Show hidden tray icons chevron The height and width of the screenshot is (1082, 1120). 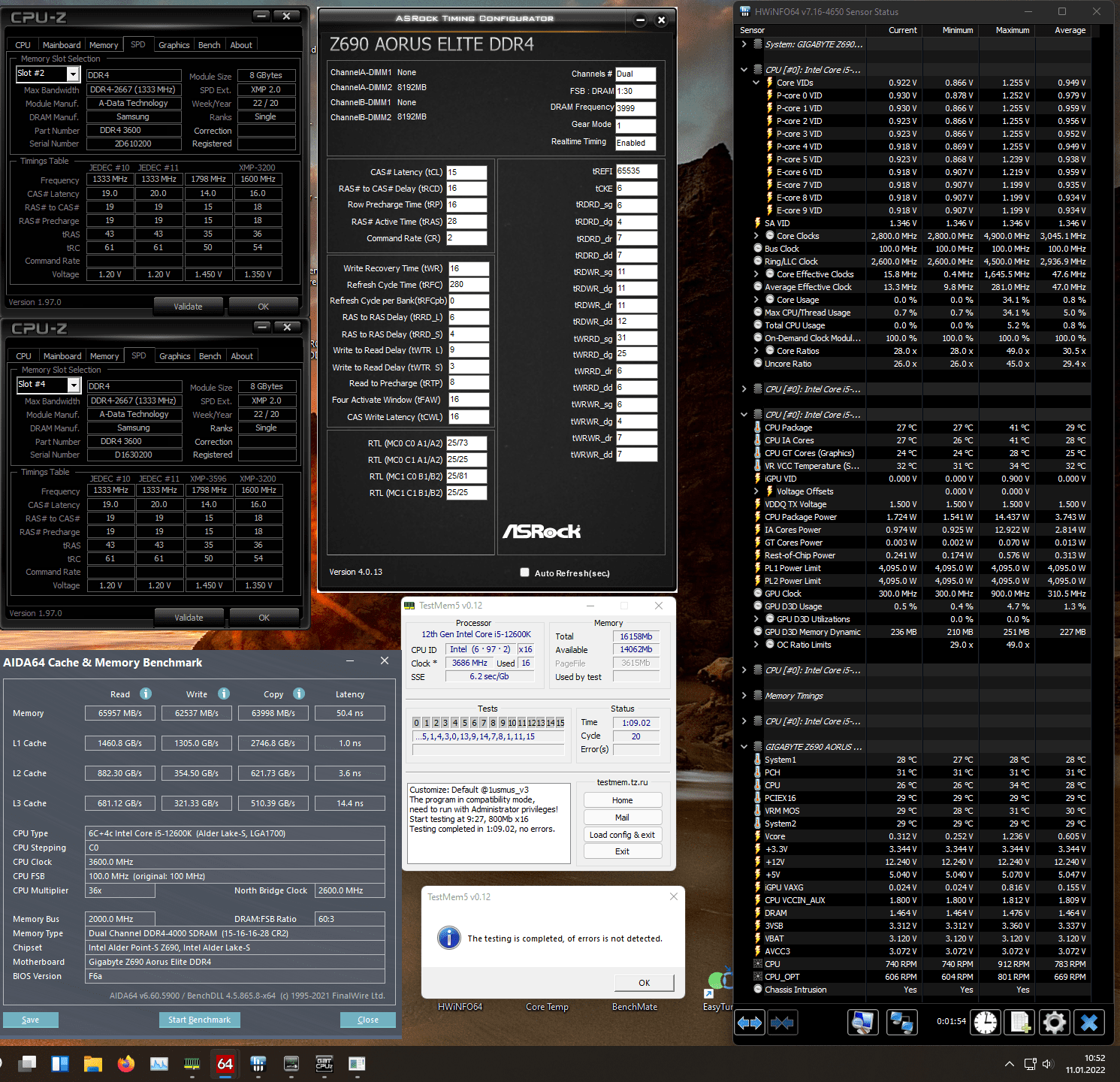pos(1010,1064)
